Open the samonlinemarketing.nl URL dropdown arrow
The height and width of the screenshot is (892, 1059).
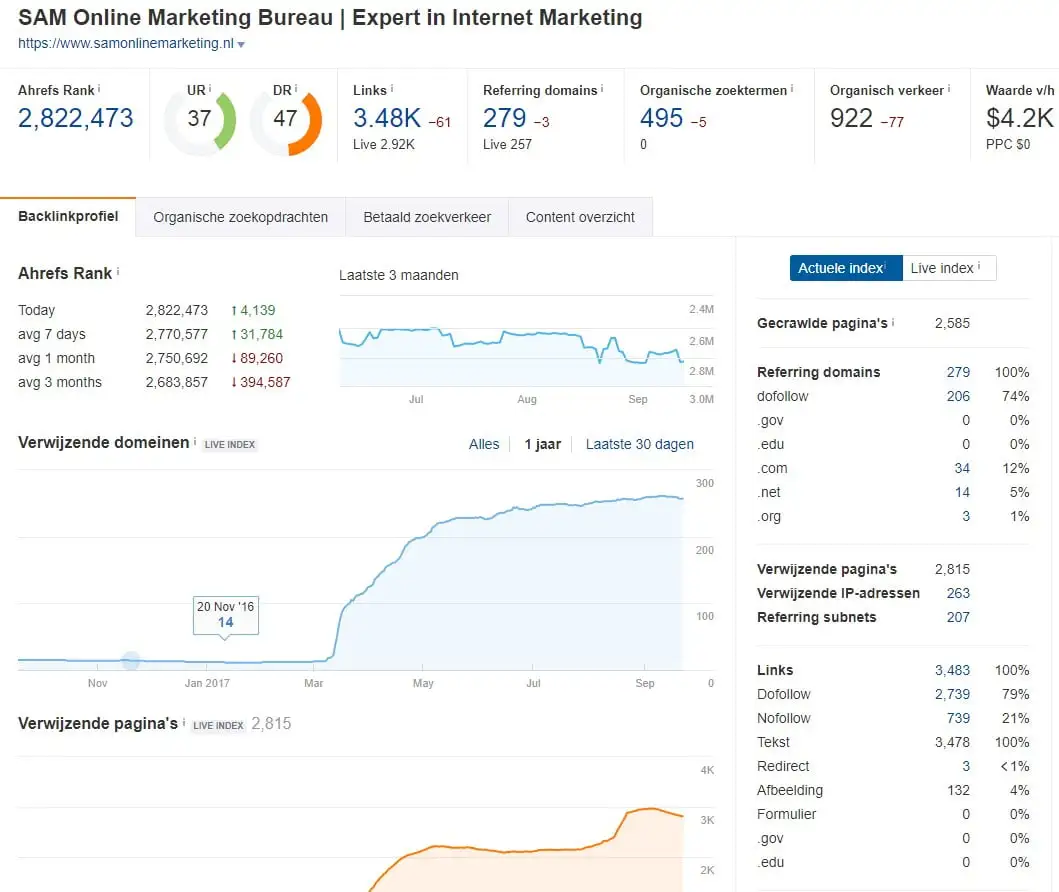241,45
